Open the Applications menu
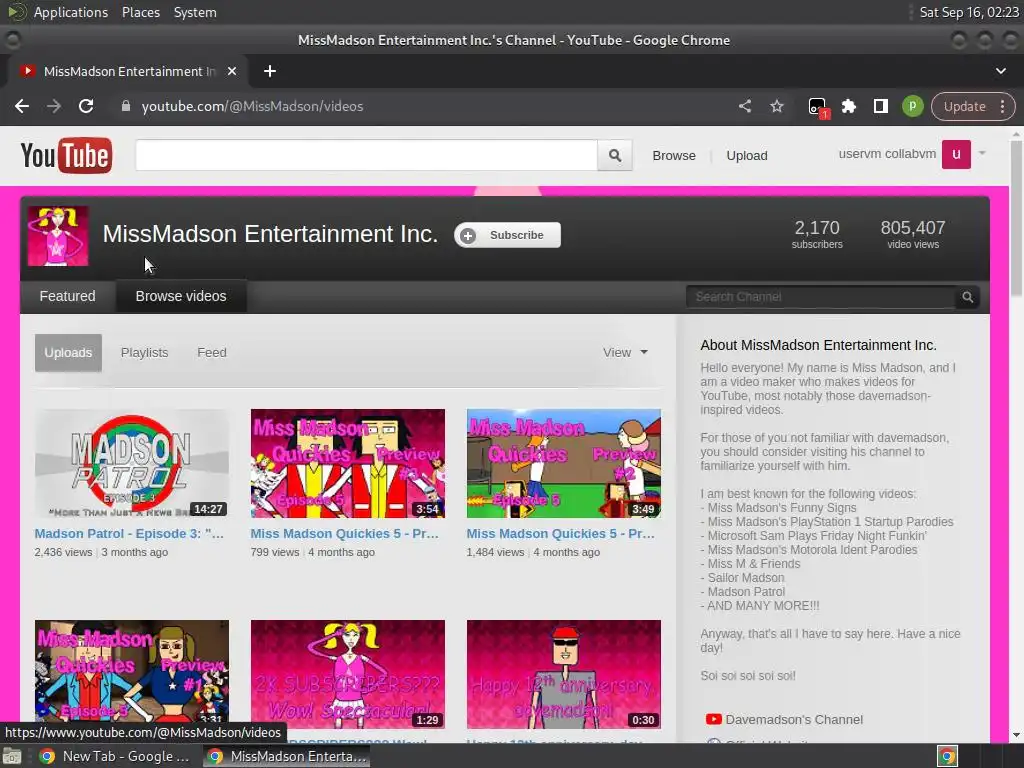This screenshot has width=1024, height=768. [x=71, y=12]
